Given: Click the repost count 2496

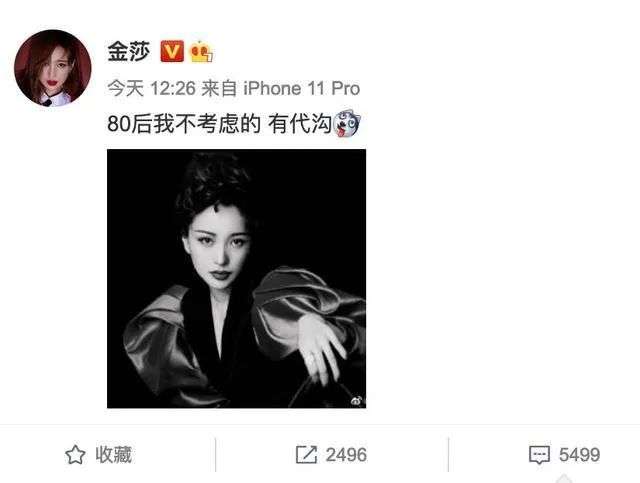Looking at the screenshot, I should tap(346, 455).
